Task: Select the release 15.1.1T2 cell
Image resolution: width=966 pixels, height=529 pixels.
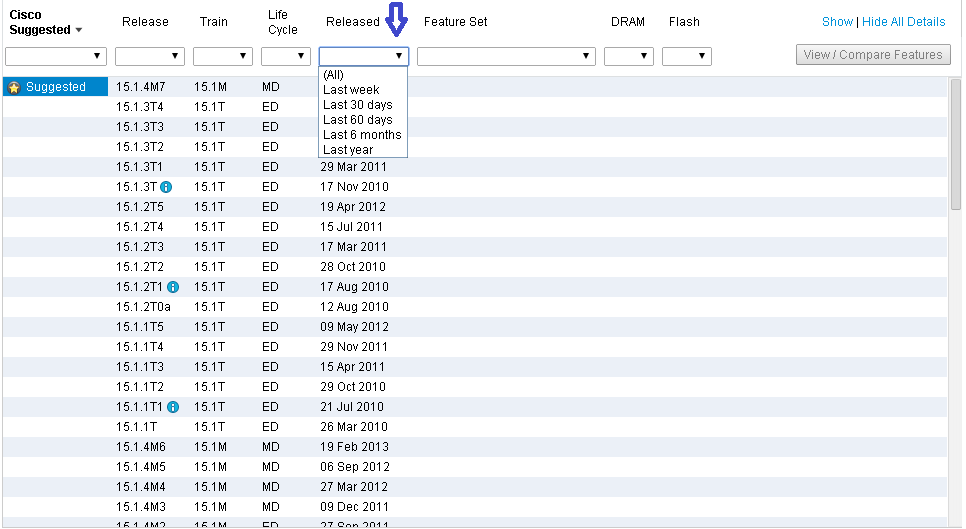Action: point(140,387)
